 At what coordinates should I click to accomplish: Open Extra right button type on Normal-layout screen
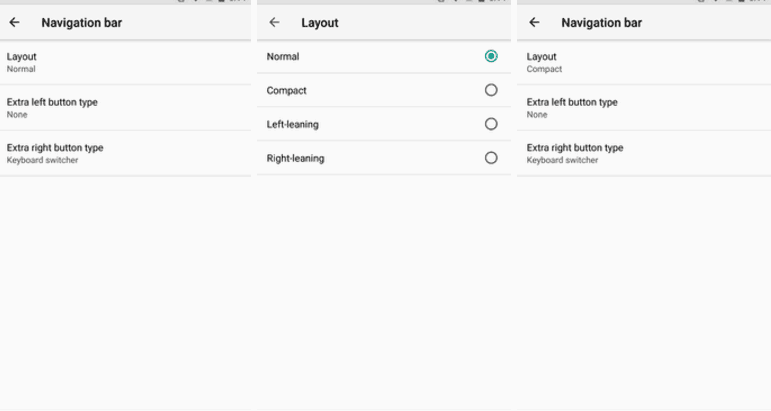pos(125,153)
